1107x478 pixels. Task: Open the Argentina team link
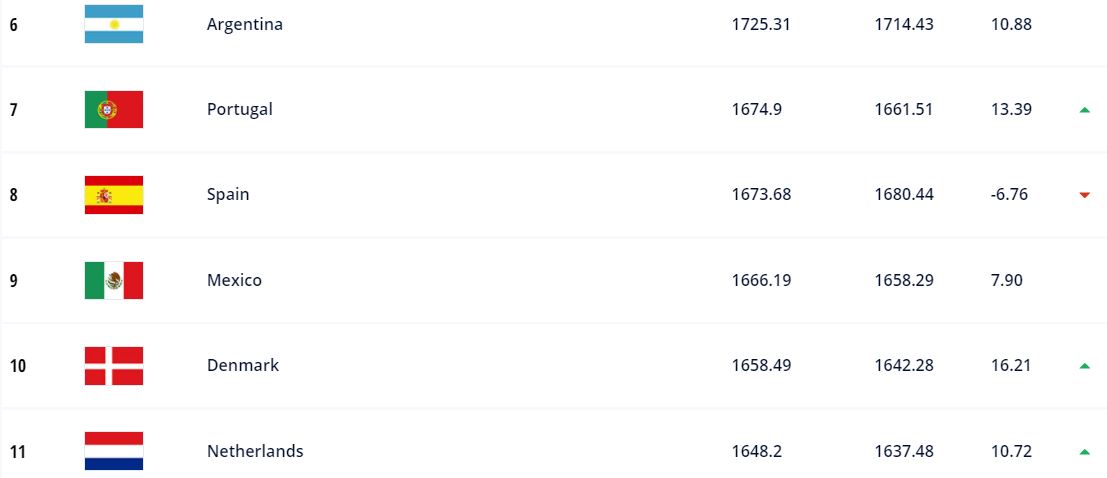coord(245,24)
